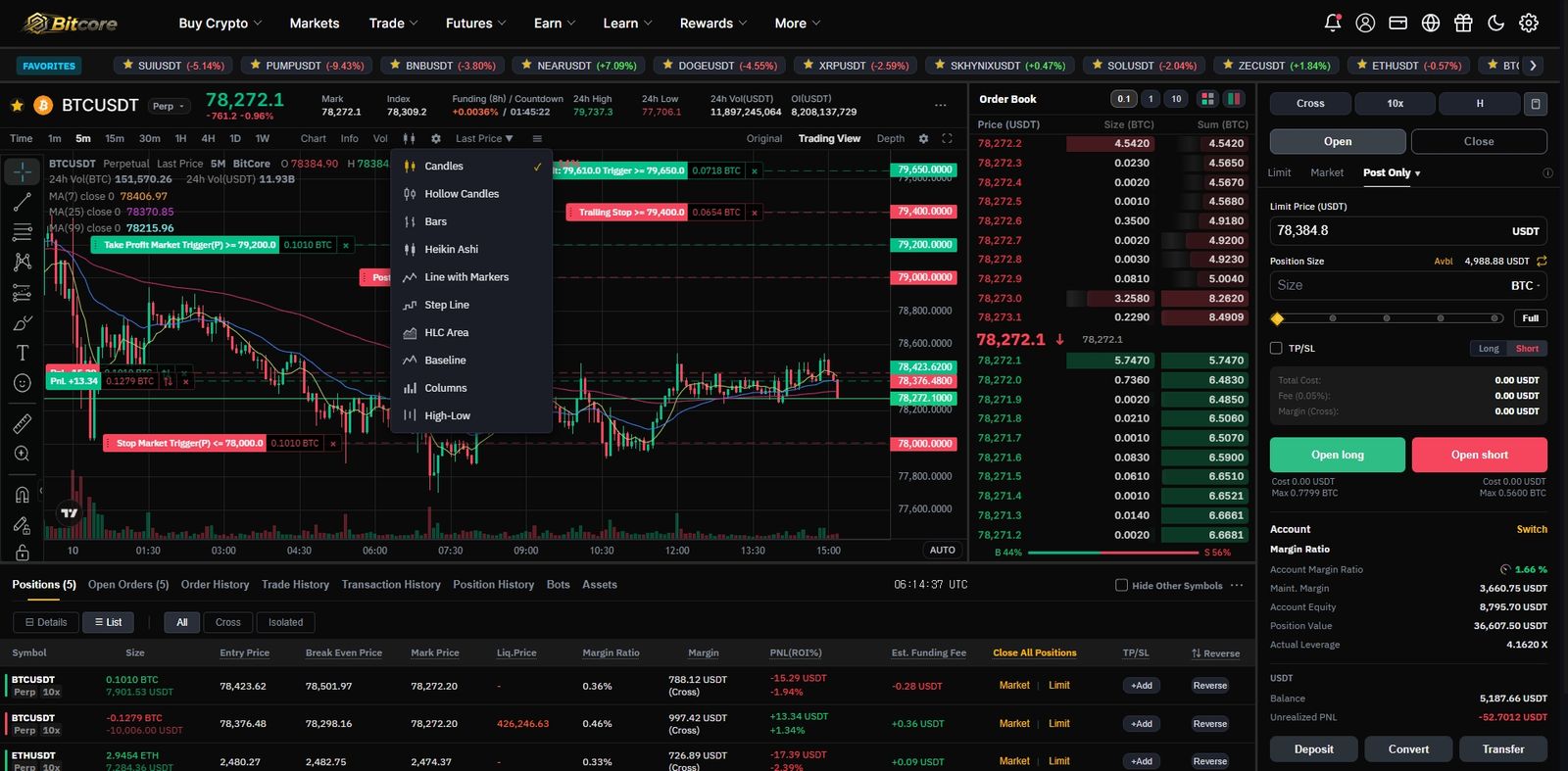Check Hide Other Symbols box
The height and width of the screenshot is (771, 1568).
point(1121,585)
